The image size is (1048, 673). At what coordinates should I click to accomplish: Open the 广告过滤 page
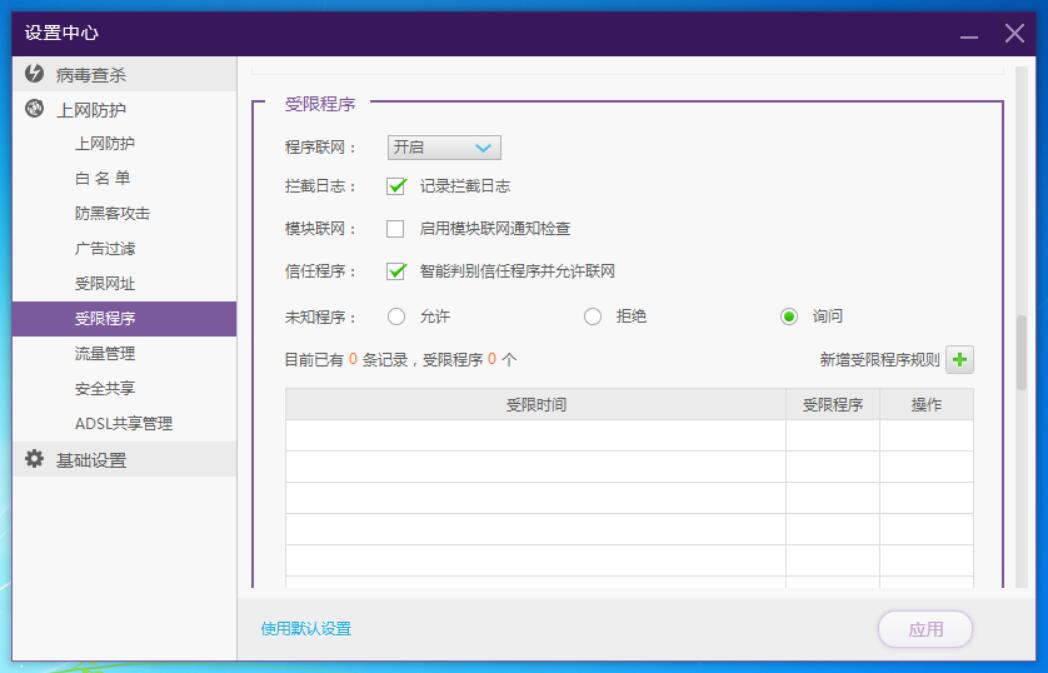pos(105,249)
